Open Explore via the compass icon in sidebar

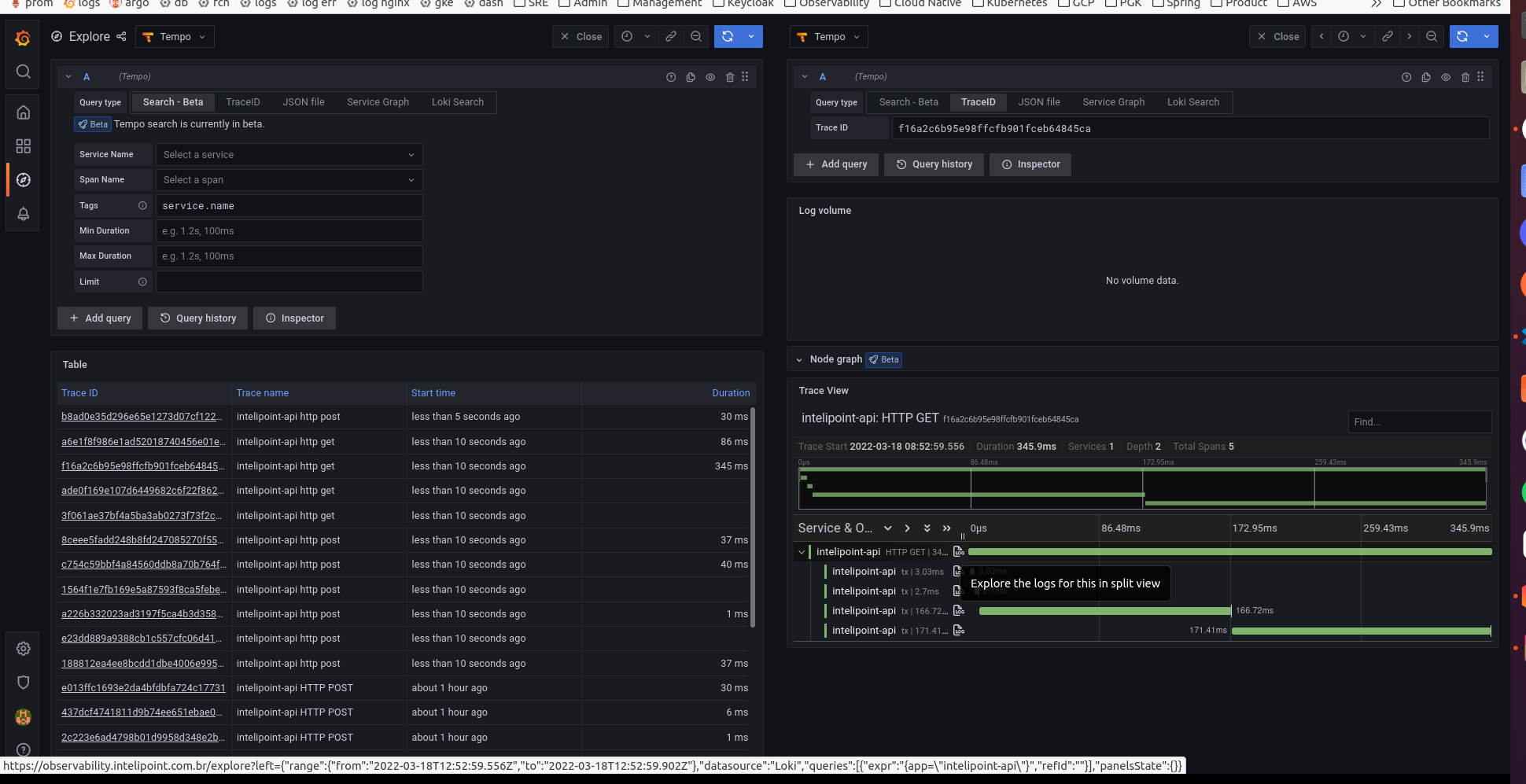tap(23, 179)
